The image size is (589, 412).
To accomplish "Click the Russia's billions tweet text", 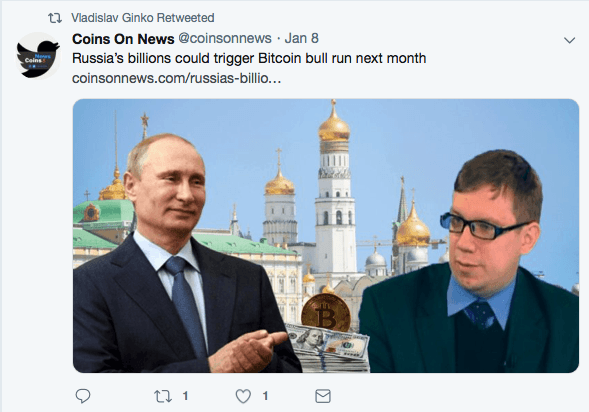I will (x=249, y=58).
